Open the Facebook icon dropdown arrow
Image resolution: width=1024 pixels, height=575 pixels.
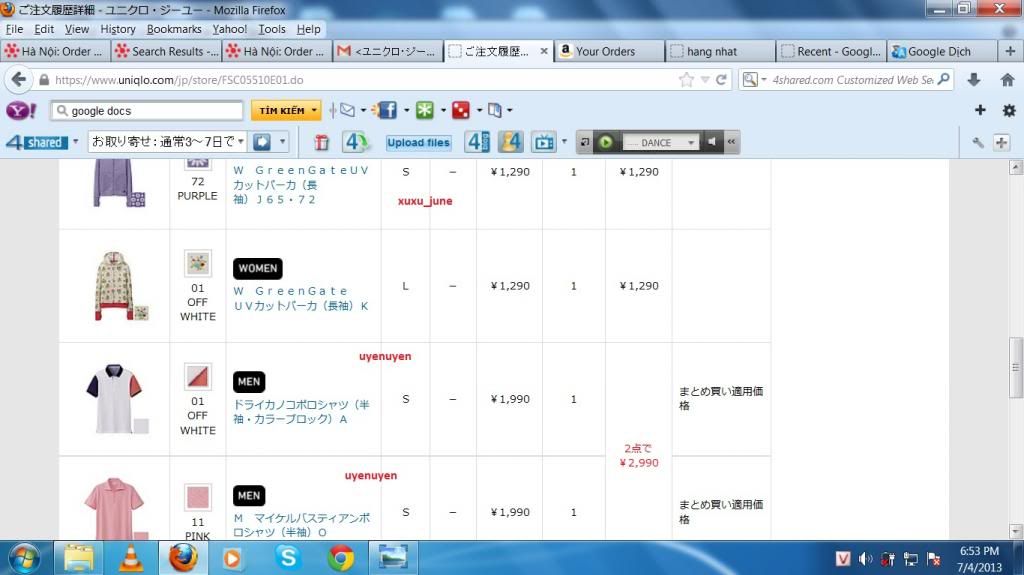coord(406,110)
